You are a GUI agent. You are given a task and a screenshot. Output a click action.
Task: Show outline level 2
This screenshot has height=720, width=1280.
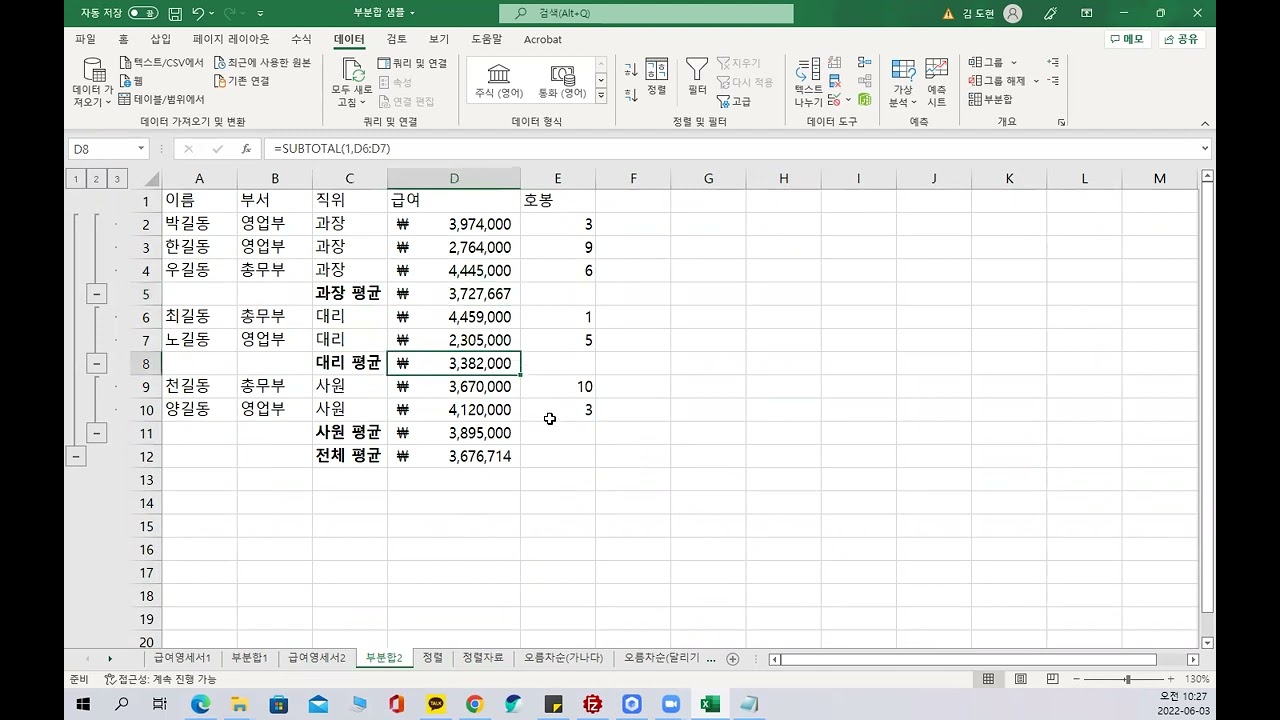(x=96, y=179)
